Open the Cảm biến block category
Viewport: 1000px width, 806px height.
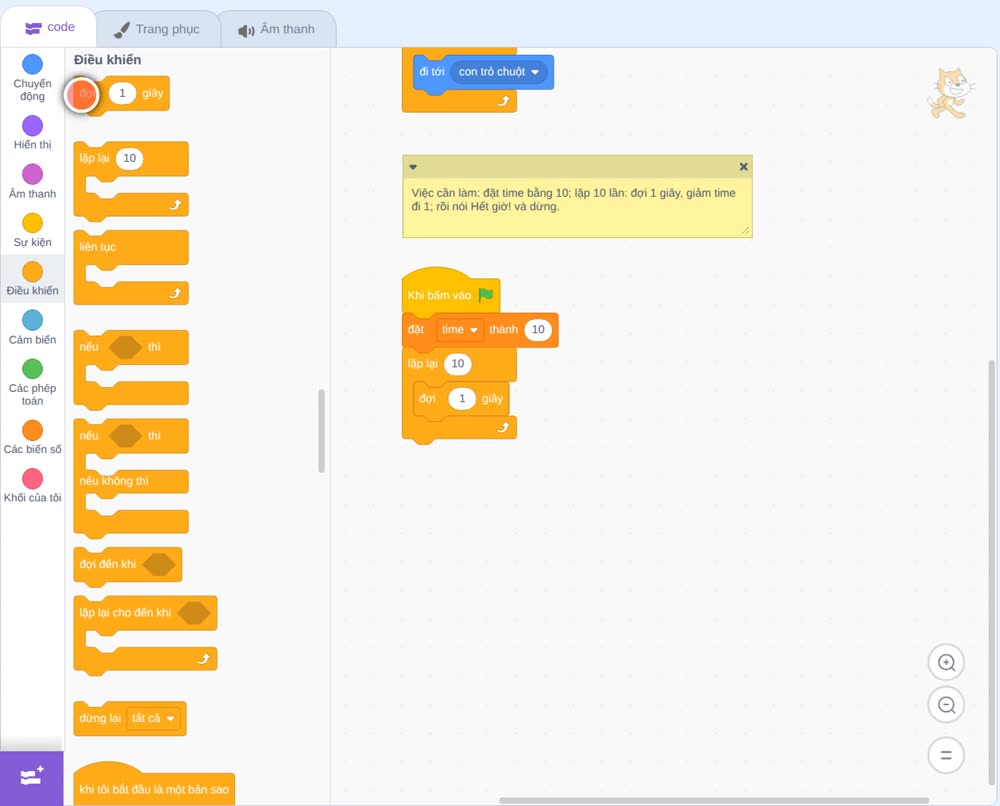point(32,328)
